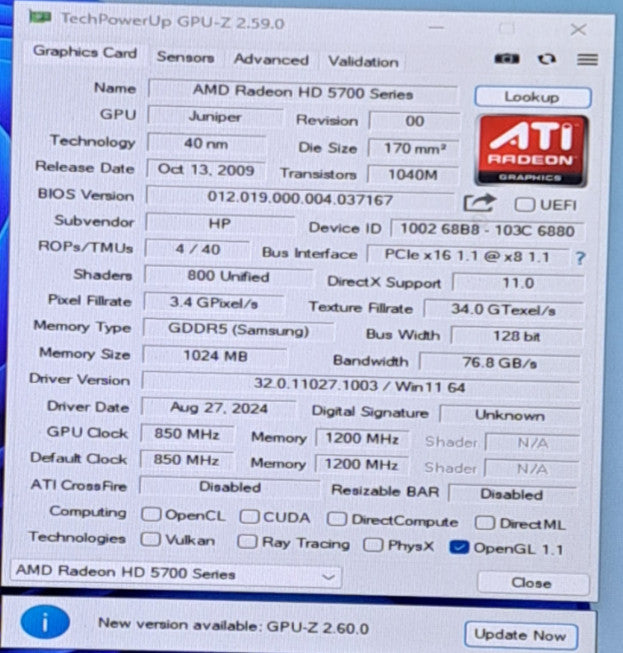Click the refresh icon
The width and height of the screenshot is (623, 653).
click(x=547, y=60)
